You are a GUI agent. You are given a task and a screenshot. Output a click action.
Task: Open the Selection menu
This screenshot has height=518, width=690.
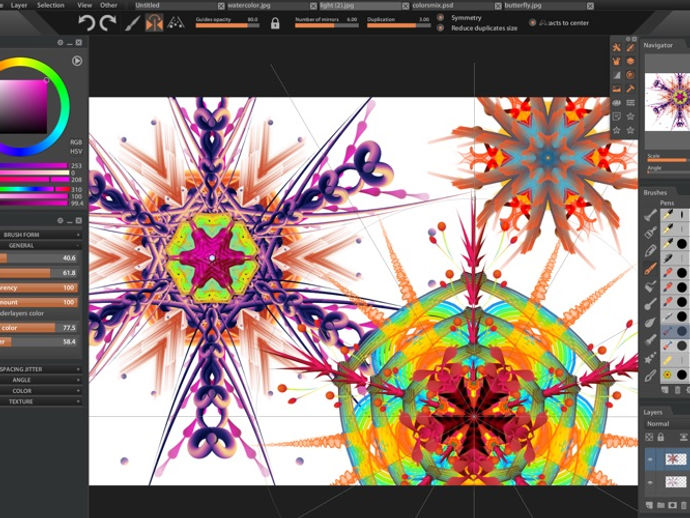click(x=51, y=5)
